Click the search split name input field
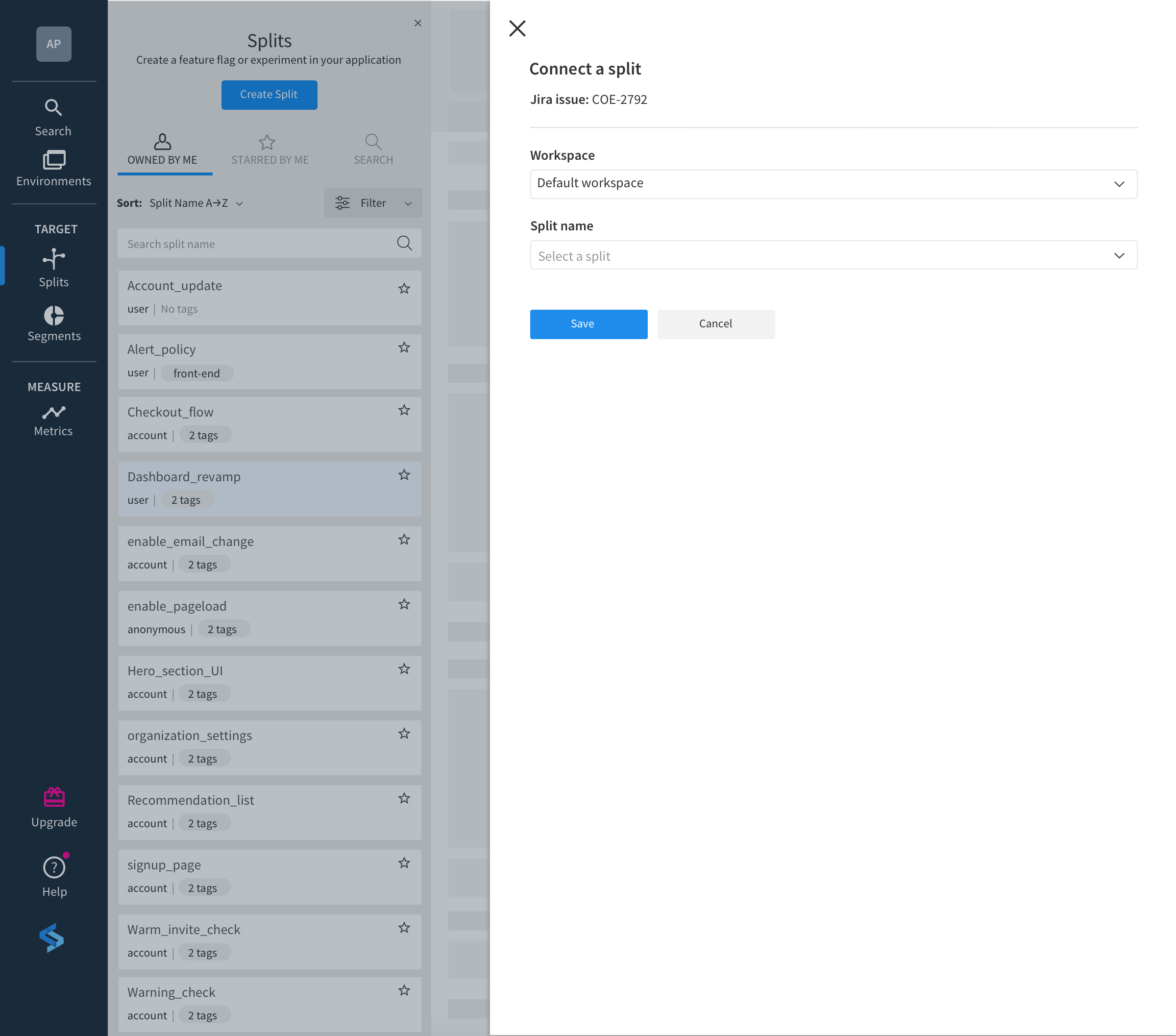Viewport: 1176px width, 1036px height. [x=269, y=242]
